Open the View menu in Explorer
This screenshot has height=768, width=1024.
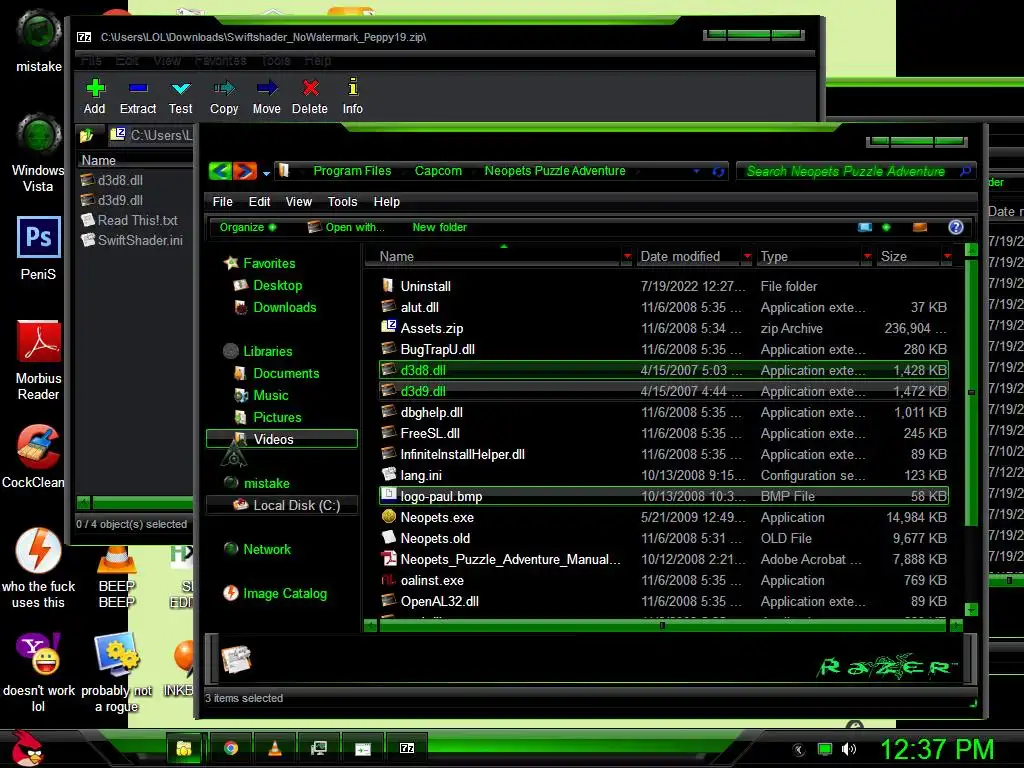pos(298,202)
